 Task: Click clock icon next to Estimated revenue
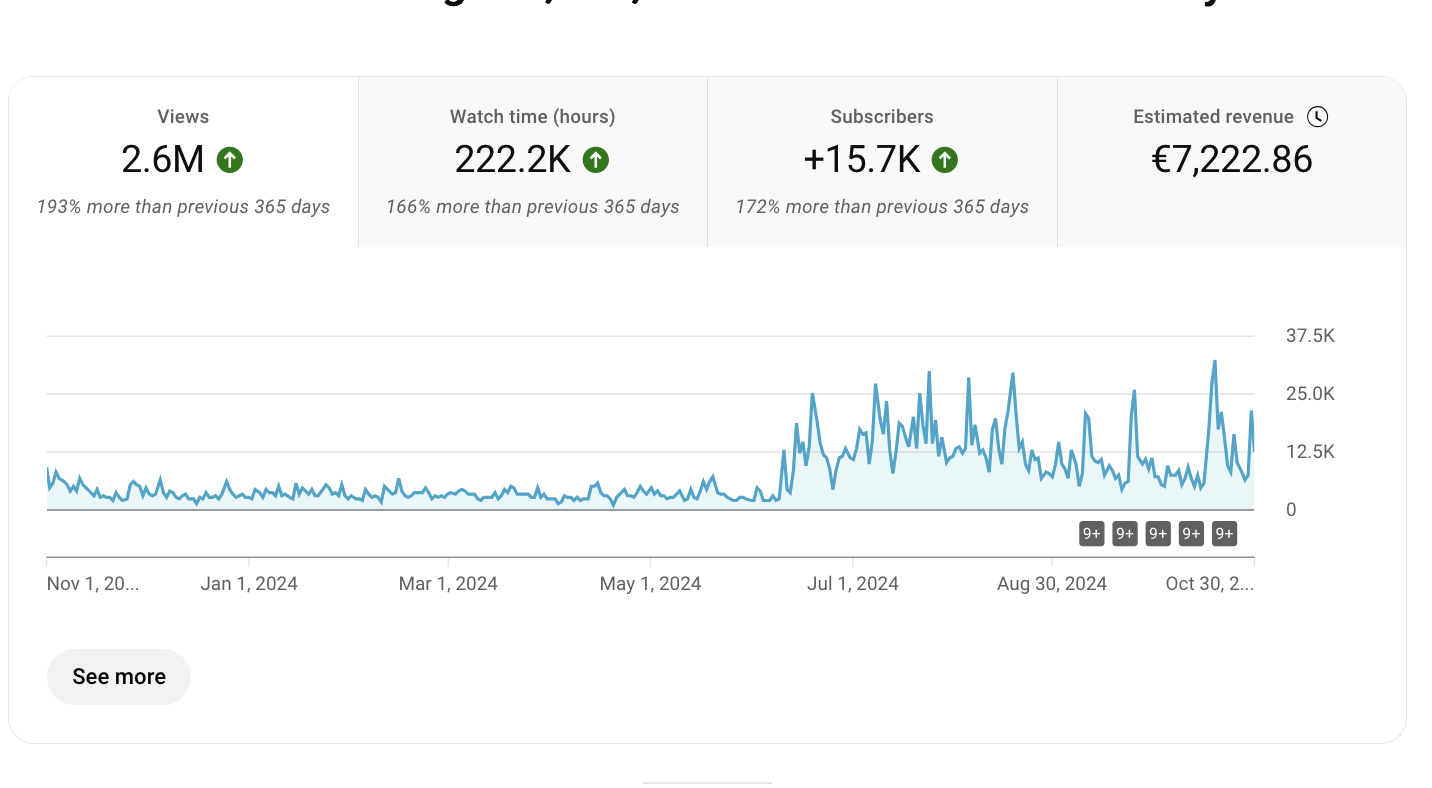pyautogui.click(x=1318, y=117)
